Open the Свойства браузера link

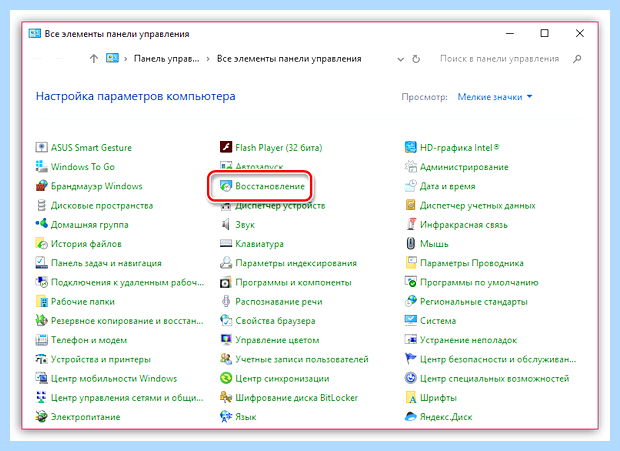[276, 321]
